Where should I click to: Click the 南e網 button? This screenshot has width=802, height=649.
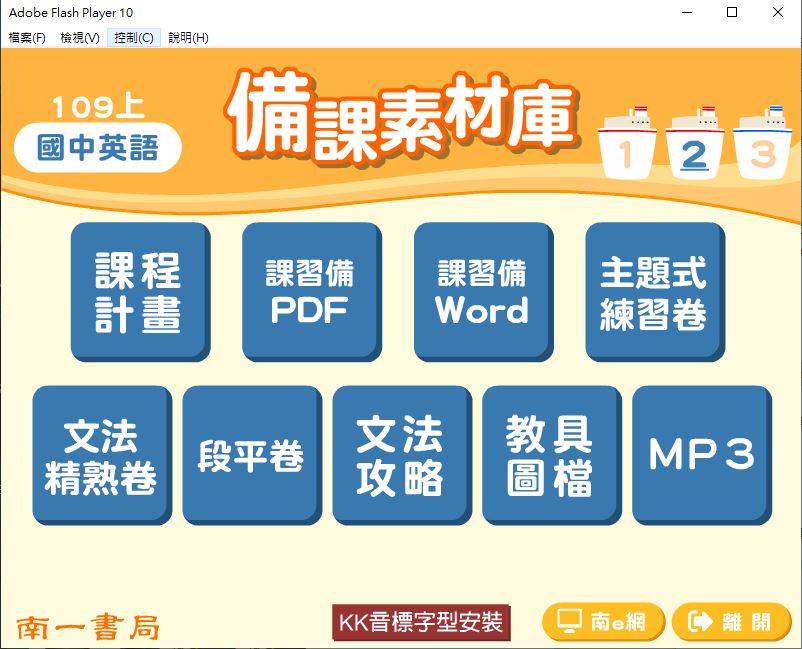[604, 622]
